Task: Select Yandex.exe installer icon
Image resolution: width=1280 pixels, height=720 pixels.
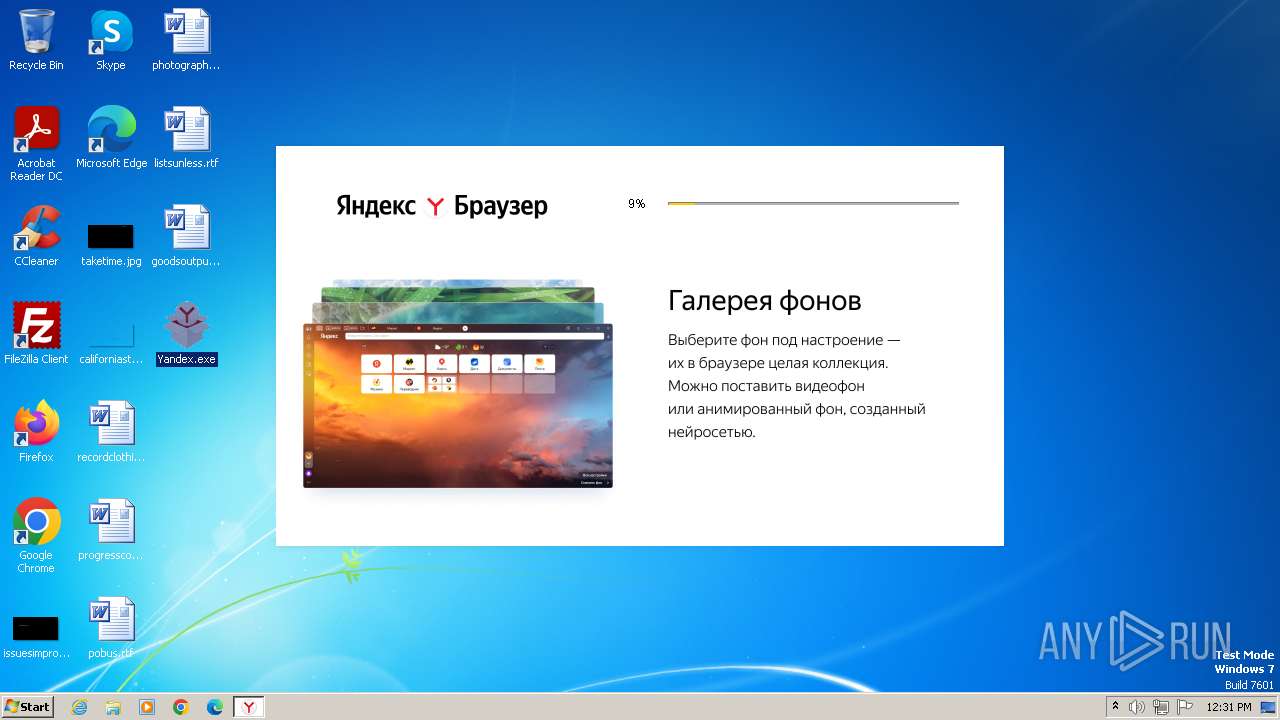Action: point(186,334)
